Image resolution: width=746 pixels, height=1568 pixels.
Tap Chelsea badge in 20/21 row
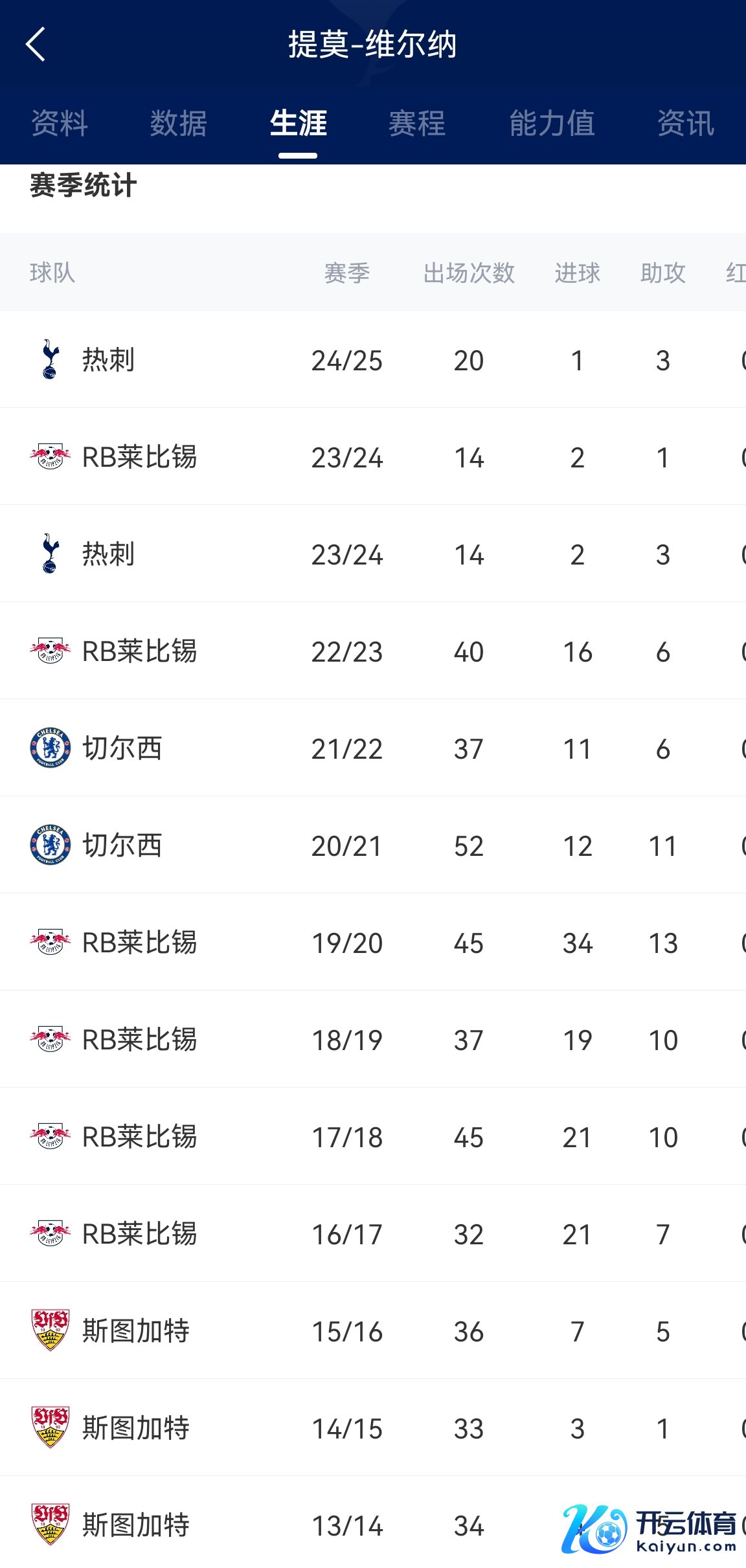tap(50, 845)
